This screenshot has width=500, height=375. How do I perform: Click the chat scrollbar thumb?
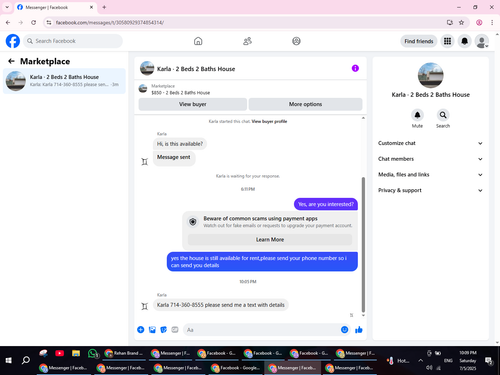(x=363, y=244)
